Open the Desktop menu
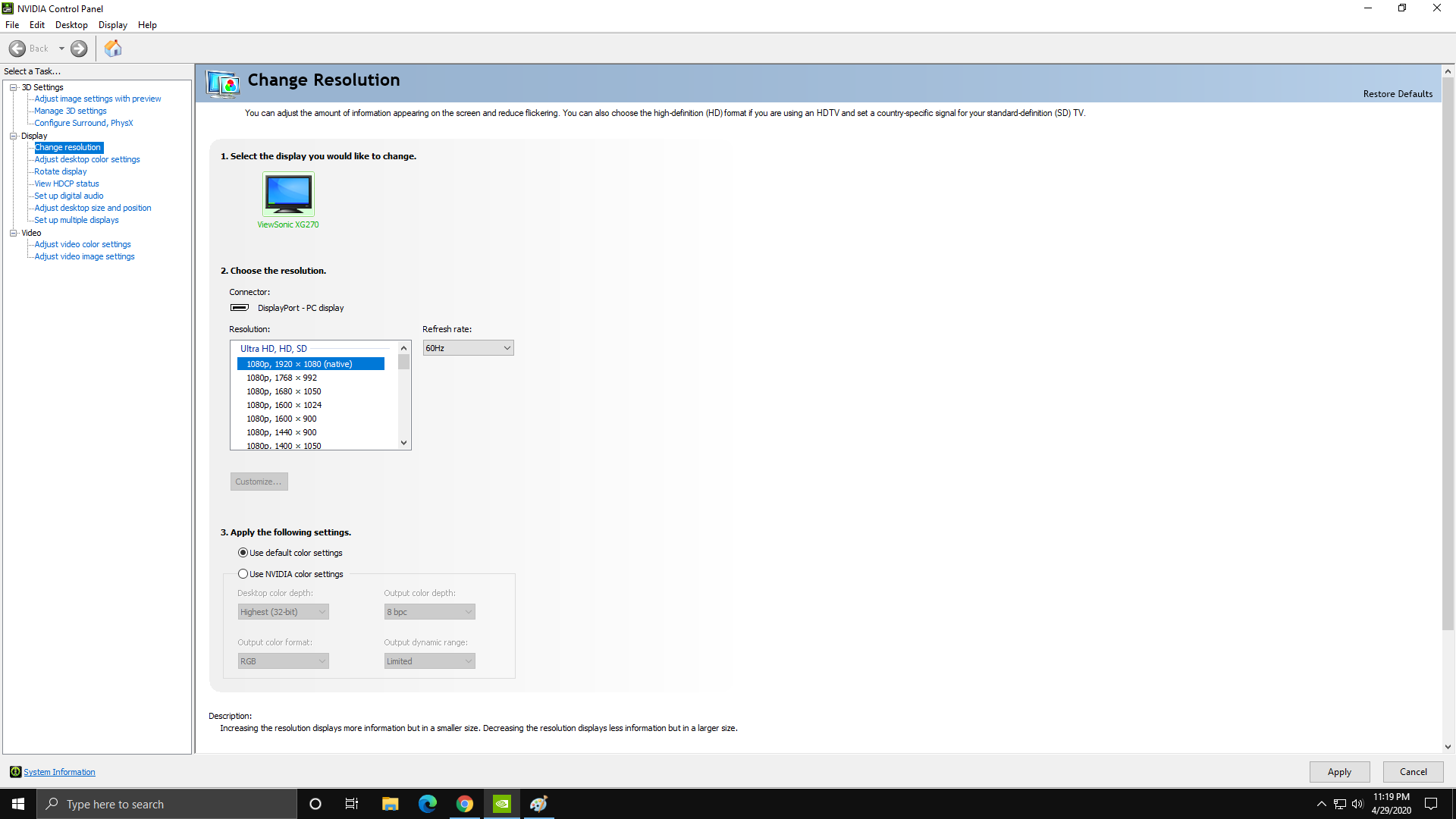Viewport: 1456px width, 819px height. (x=71, y=24)
